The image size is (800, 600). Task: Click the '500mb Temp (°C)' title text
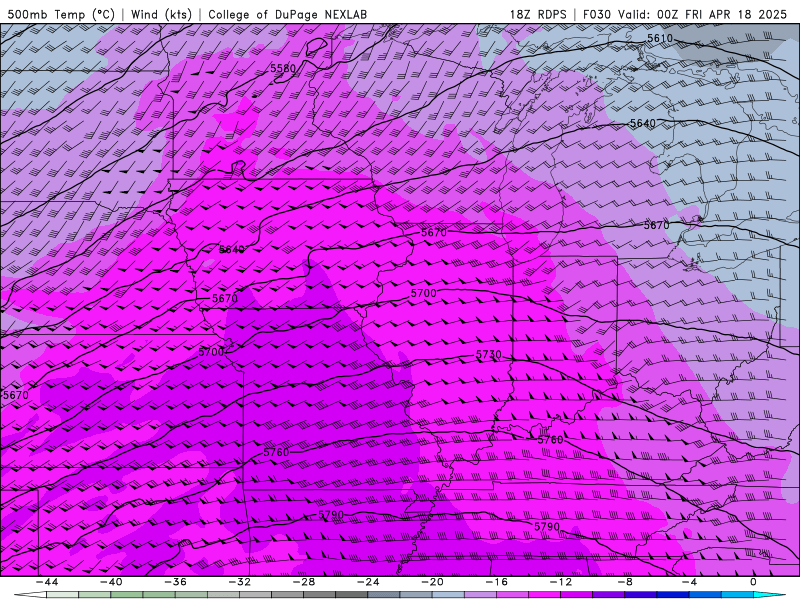(x=61, y=14)
